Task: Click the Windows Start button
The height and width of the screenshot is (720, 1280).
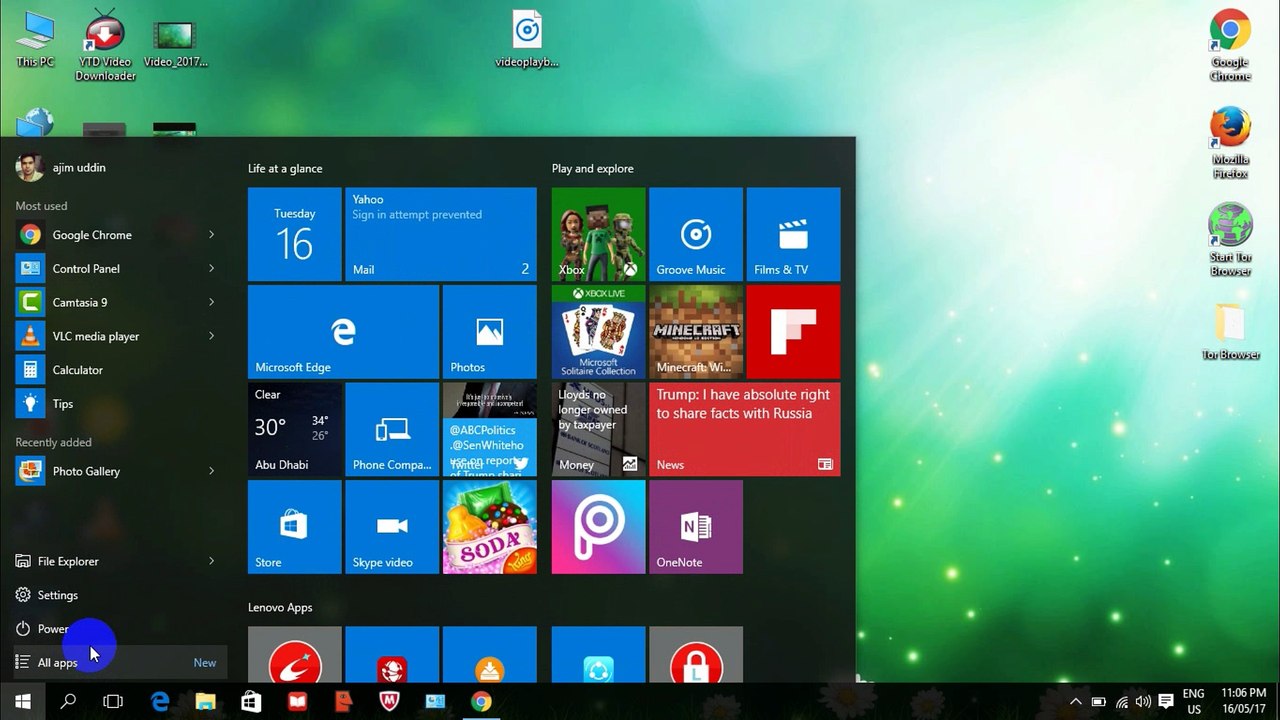Action: coord(22,701)
